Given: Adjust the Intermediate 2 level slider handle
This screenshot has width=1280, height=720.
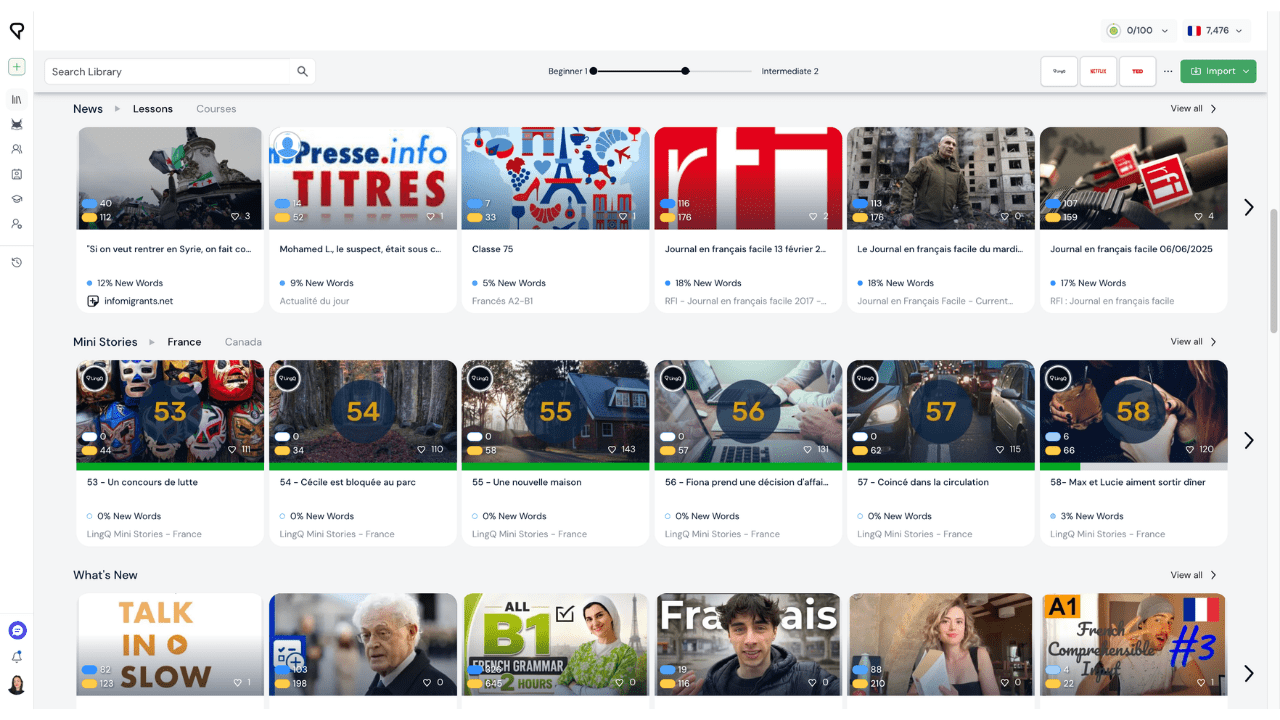Looking at the screenshot, I should coord(685,71).
